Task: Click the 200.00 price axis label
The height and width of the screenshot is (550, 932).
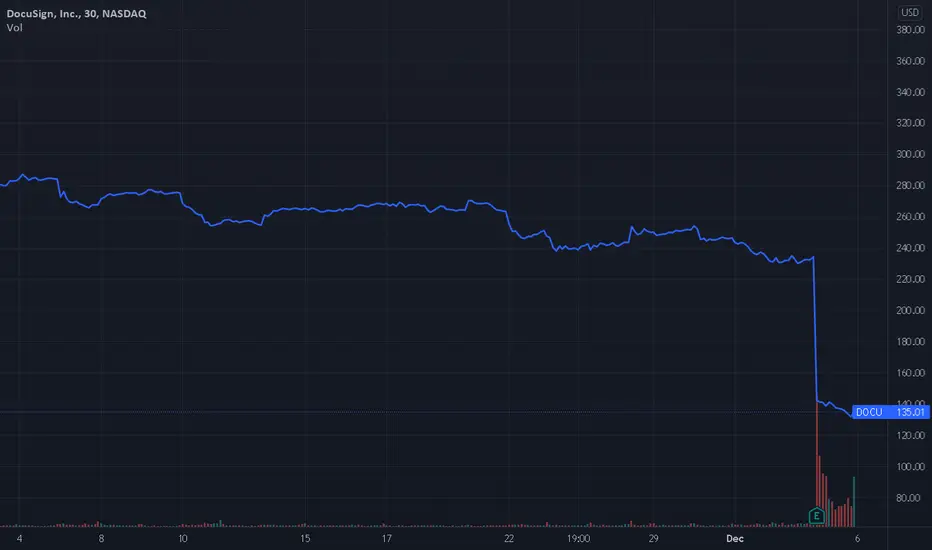Action: tap(910, 310)
